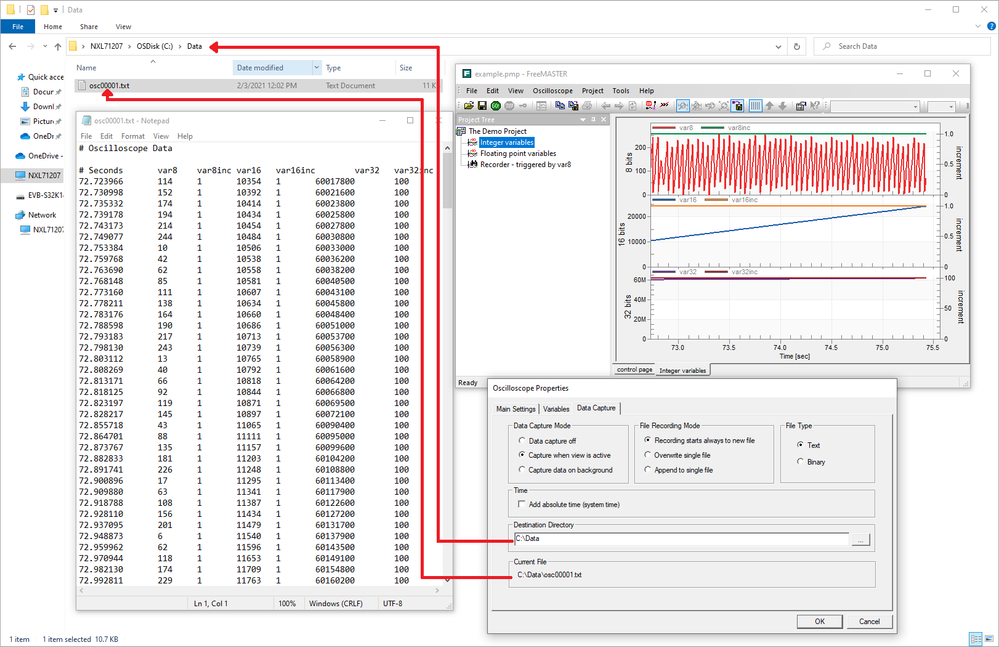
Task: Toggle the vertical-lines grid icon in FreeMASTER toolbar
Action: click(756, 106)
